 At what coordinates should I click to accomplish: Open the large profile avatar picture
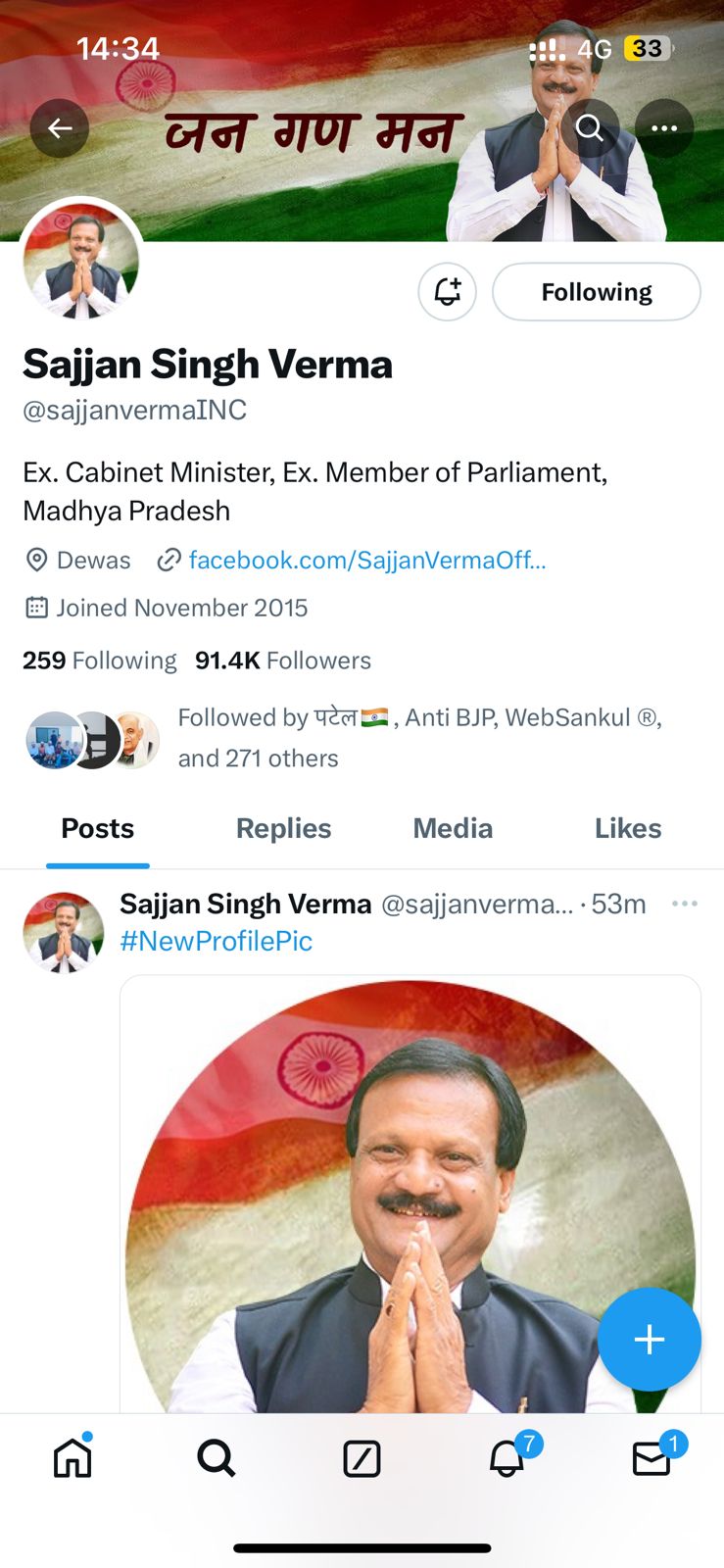pyautogui.click(x=82, y=262)
